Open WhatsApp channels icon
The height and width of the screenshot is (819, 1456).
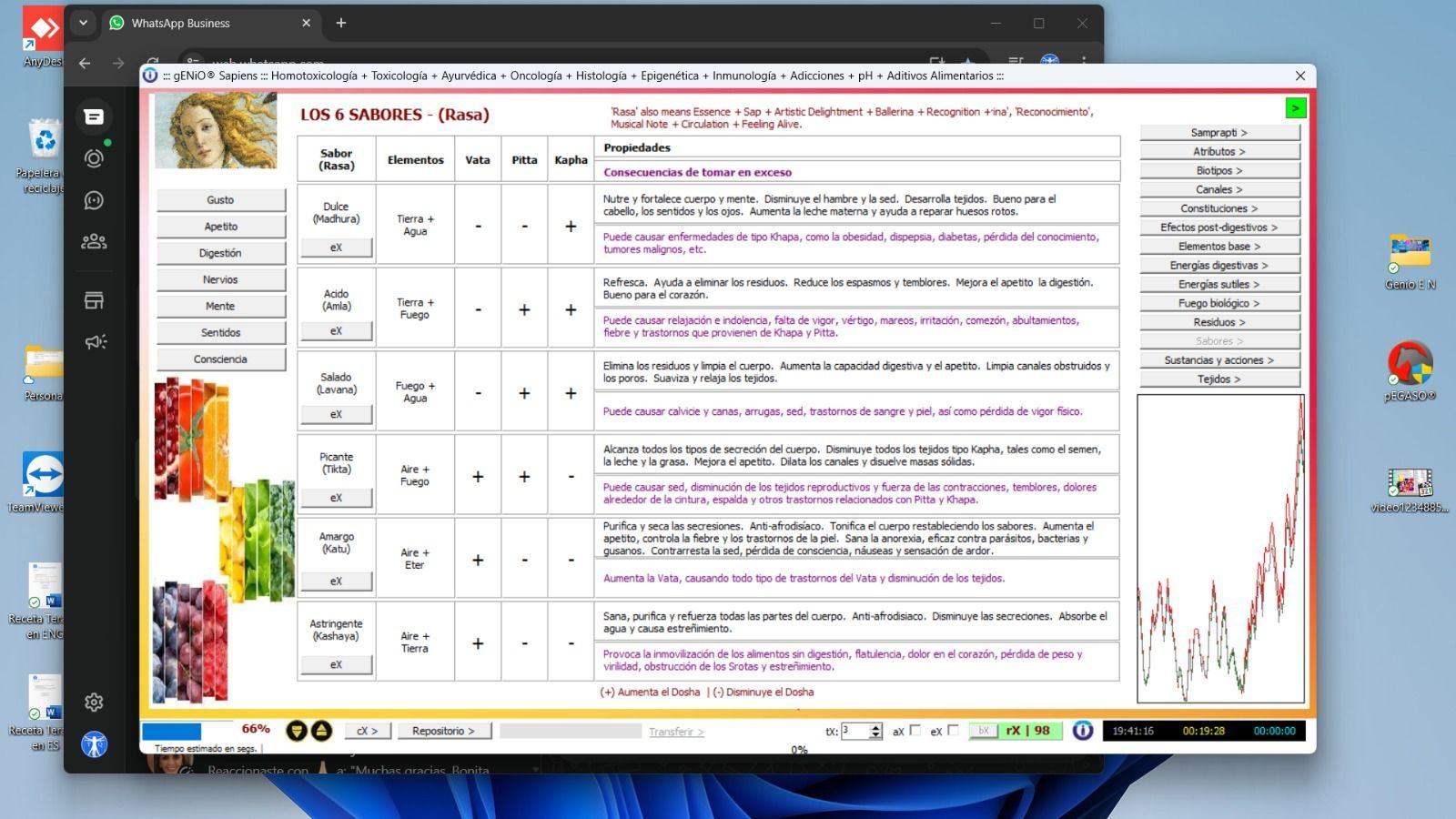(x=94, y=200)
